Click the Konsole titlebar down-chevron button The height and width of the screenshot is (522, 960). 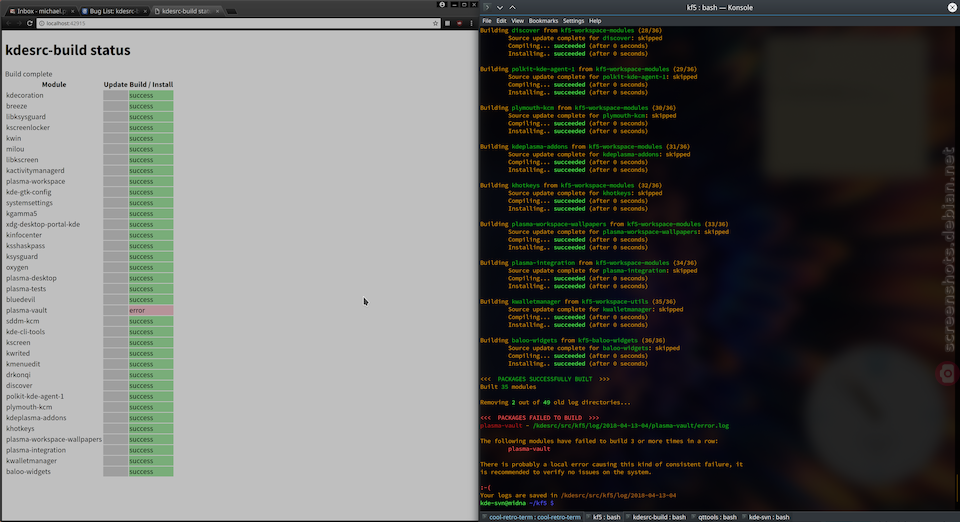pyautogui.click(x=500, y=7)
